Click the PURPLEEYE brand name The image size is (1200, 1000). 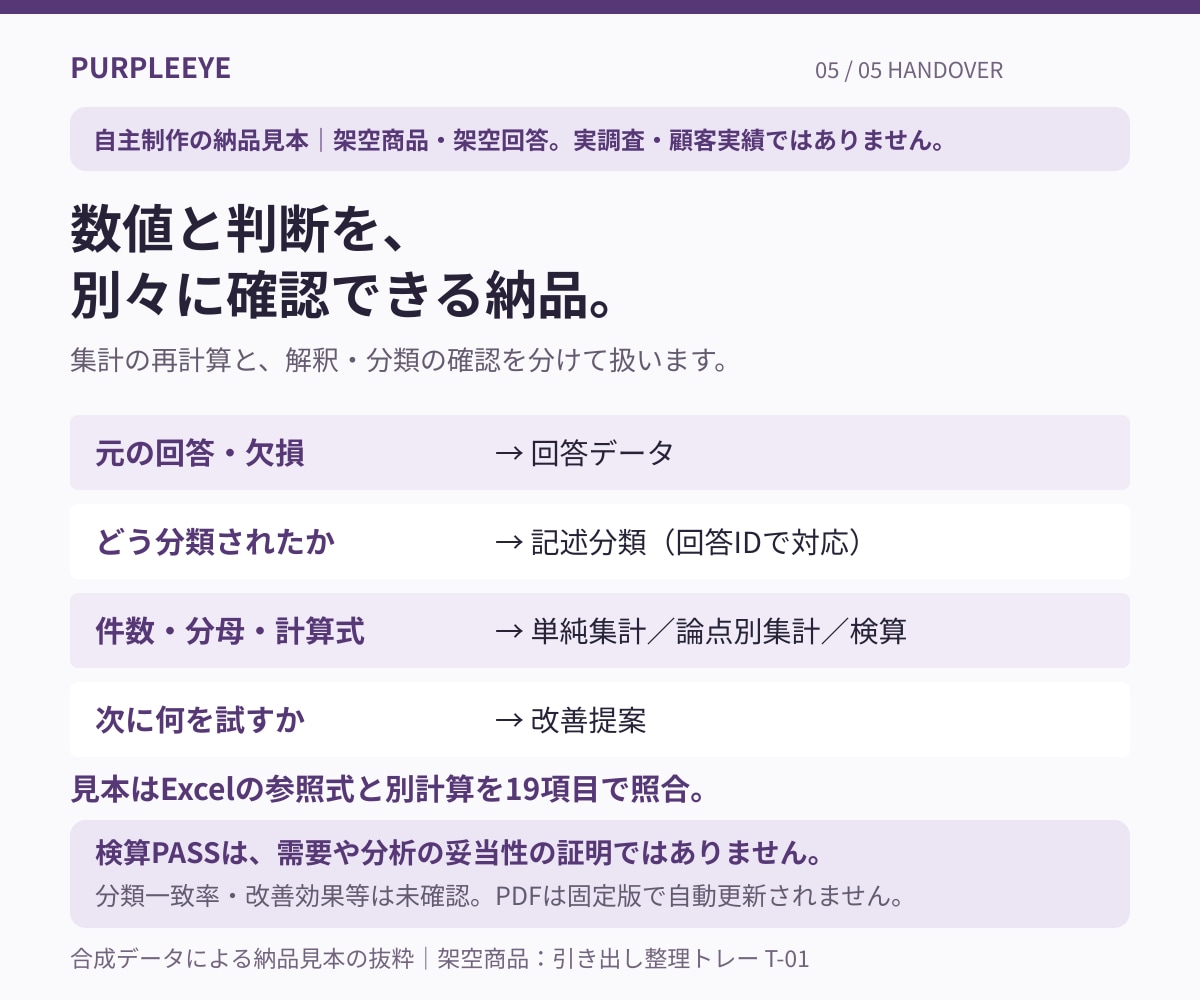point(151,68)
